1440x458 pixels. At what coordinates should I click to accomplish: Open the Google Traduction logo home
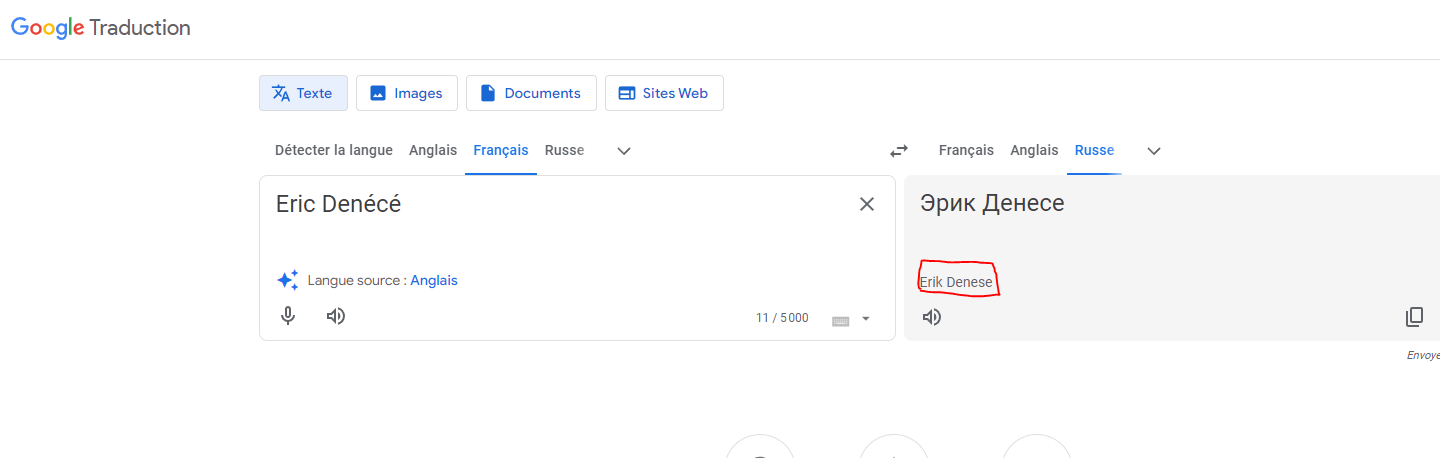(101, 28)
